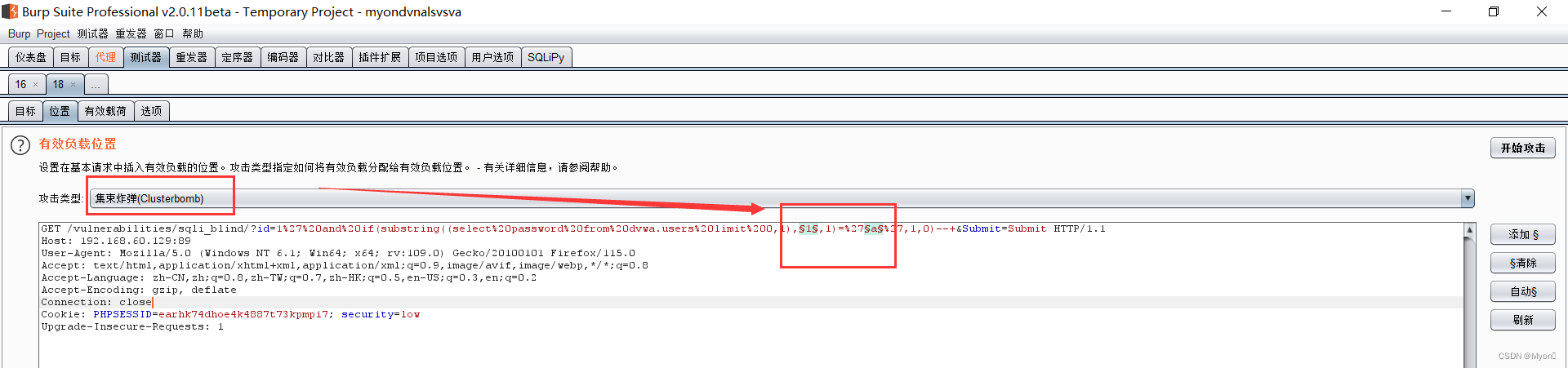Open the 有效载荷 sub-tab
This screenshot has height=368, width=1568.
(x=105, y=111)
